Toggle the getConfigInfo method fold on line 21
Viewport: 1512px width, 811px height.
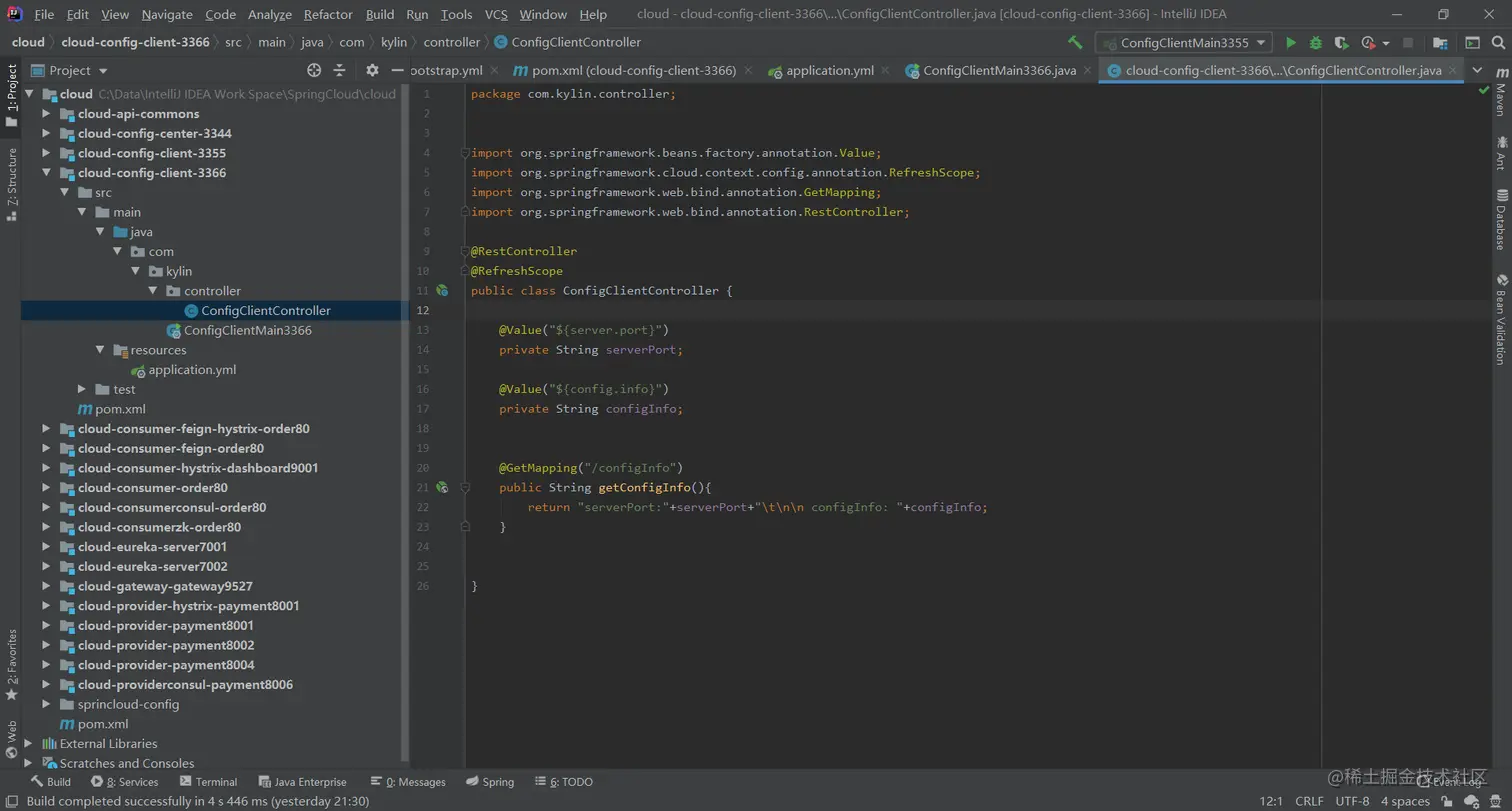point(465,487)
